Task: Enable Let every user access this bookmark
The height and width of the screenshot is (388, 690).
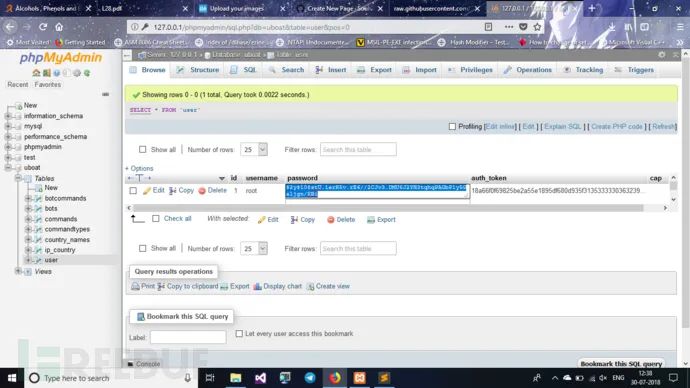Action: point(239,333)
